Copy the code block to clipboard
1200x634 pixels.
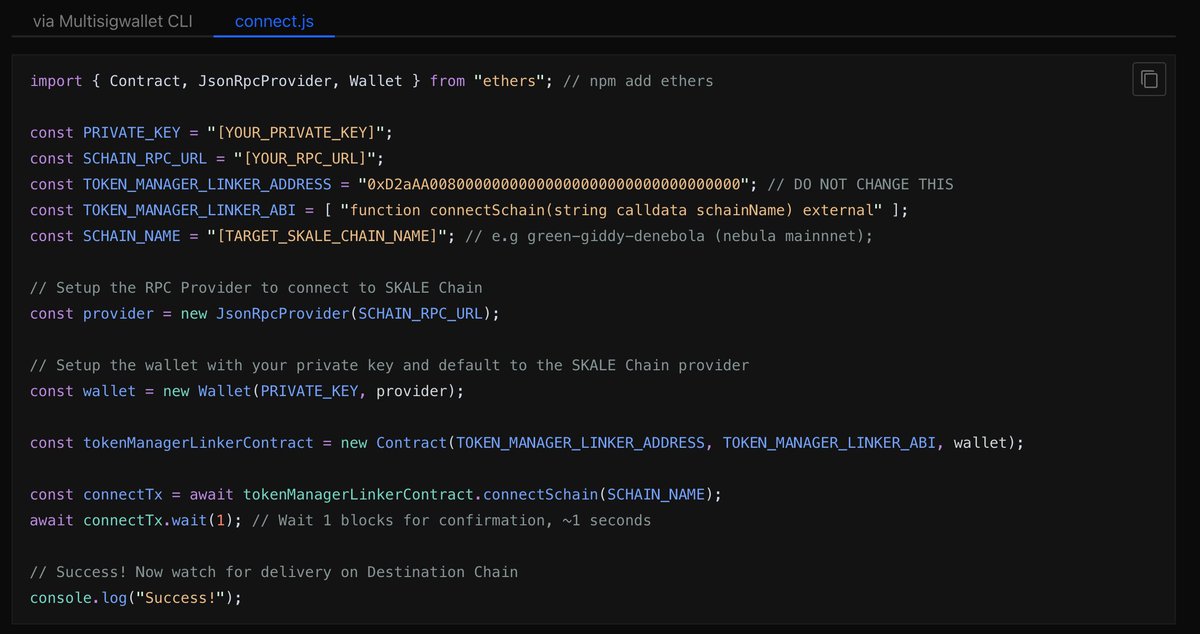click(1149, 79)
